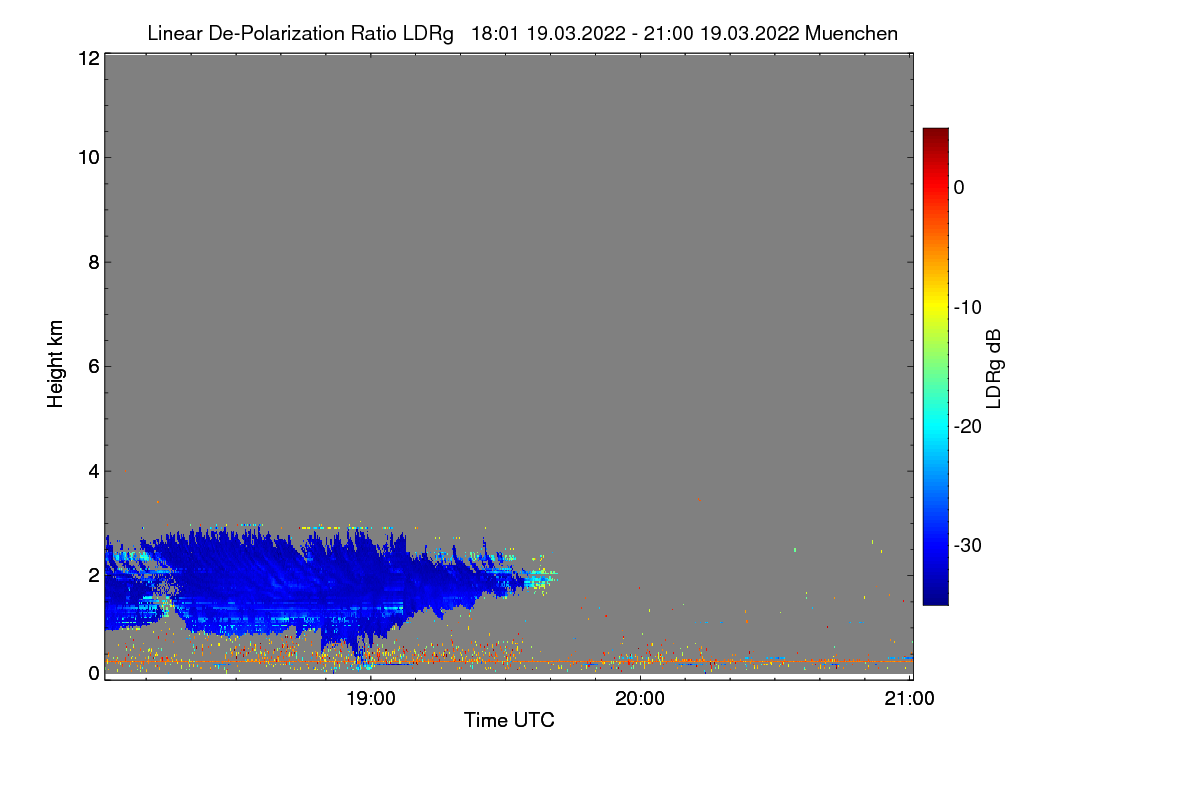Click the dark red top of colorbar

point(935,135)
